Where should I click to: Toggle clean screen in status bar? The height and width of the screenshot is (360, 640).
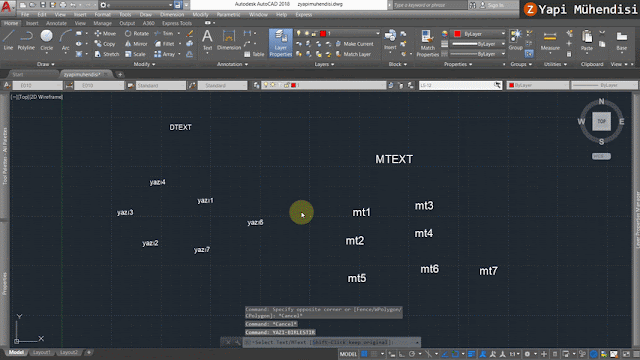pyautogui.click(x=627, y=354)
